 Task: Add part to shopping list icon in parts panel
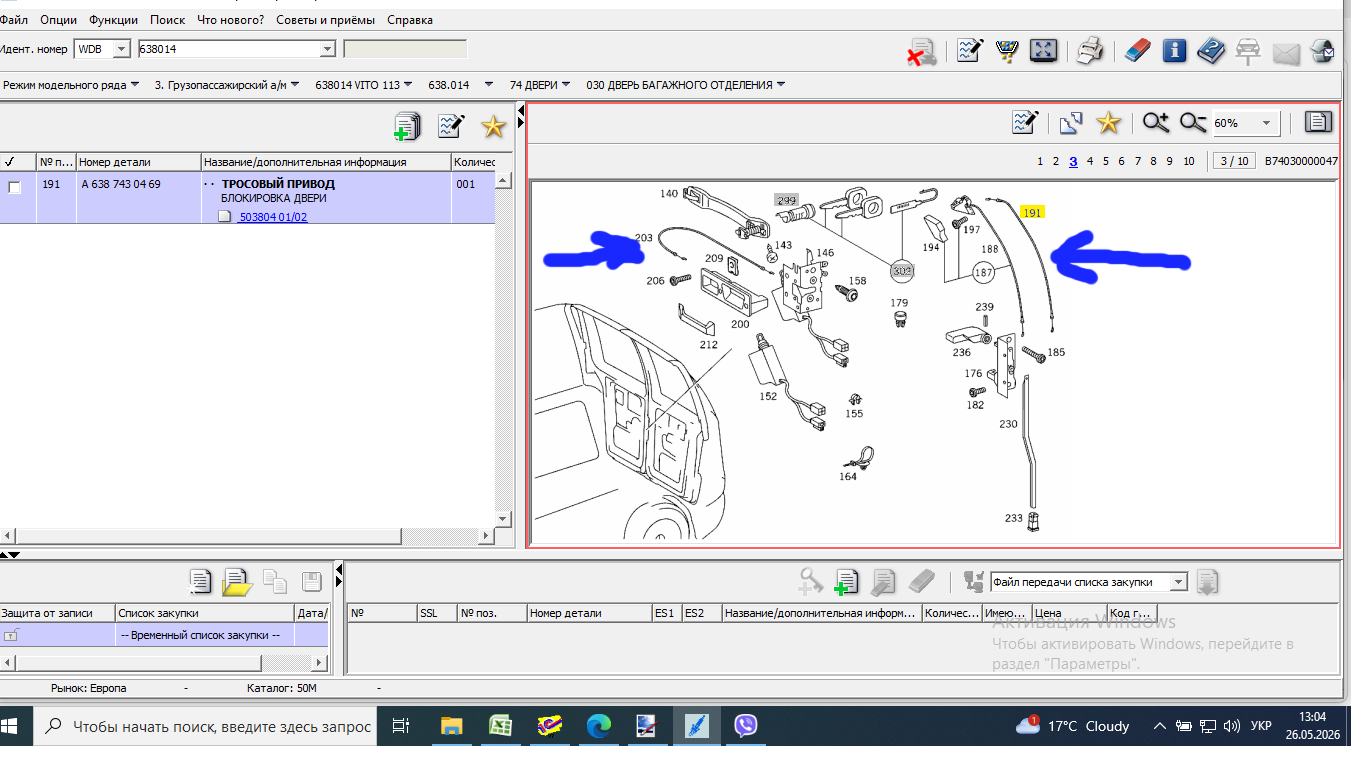tap(407, 126)
